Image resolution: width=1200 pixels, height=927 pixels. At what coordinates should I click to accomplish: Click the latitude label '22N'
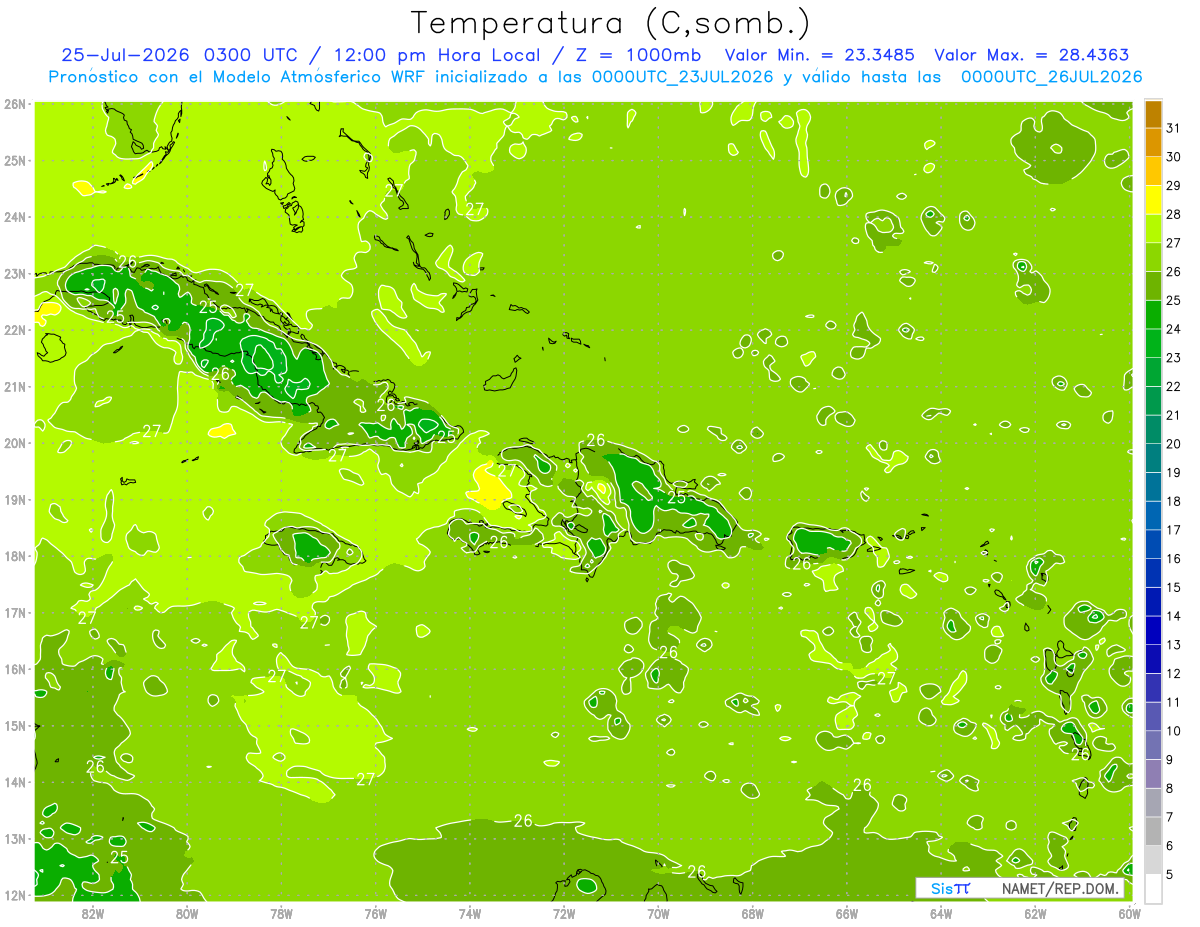15,330
